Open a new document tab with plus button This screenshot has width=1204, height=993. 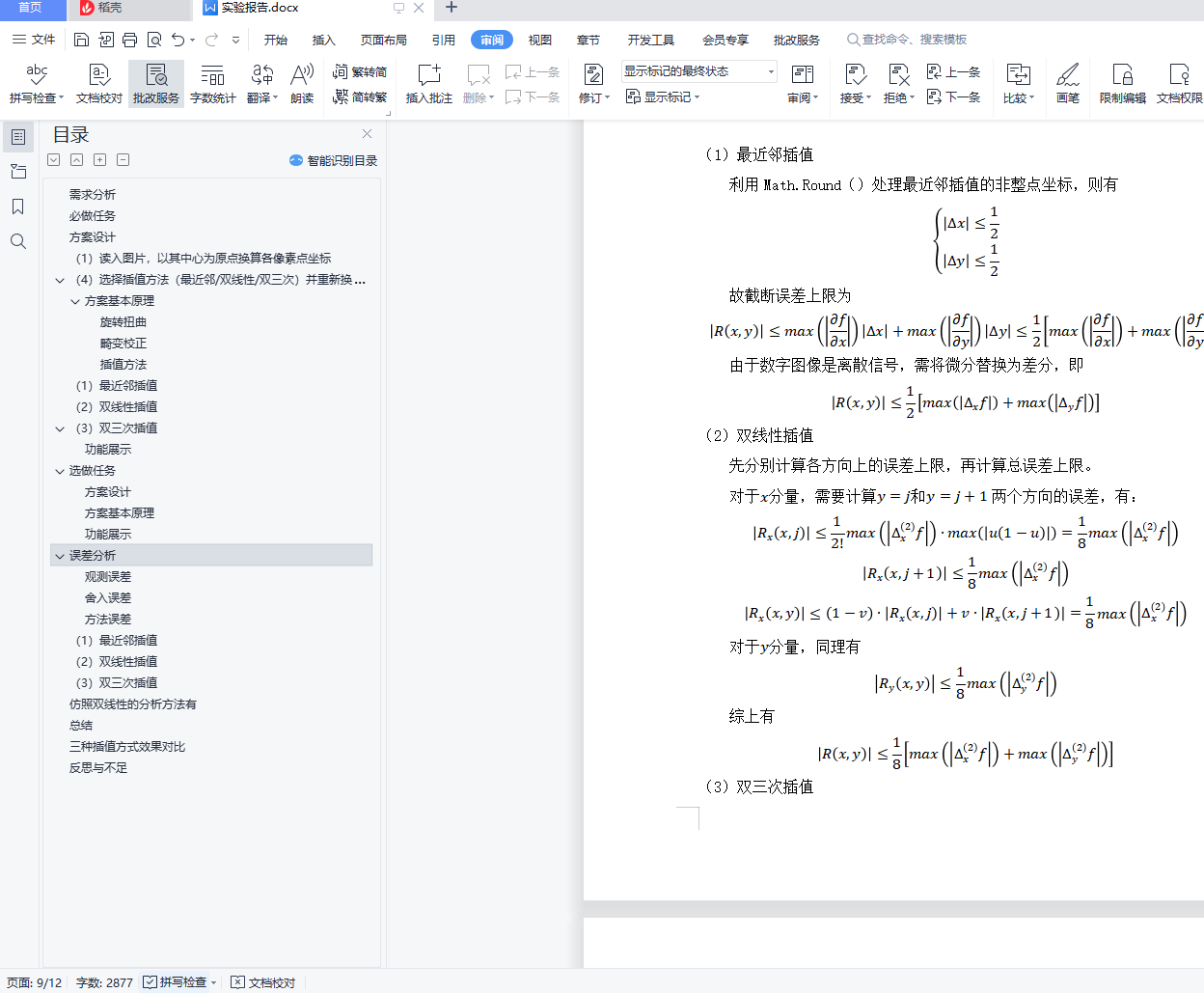451,8
